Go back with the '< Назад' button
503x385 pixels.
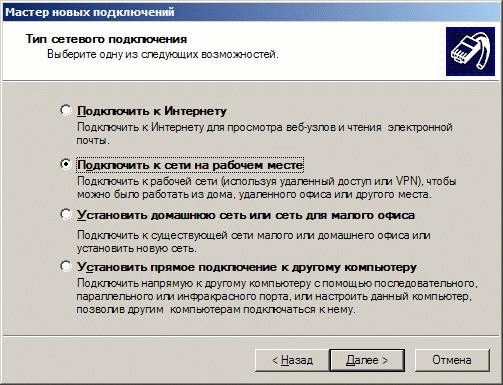pos(292,360)
